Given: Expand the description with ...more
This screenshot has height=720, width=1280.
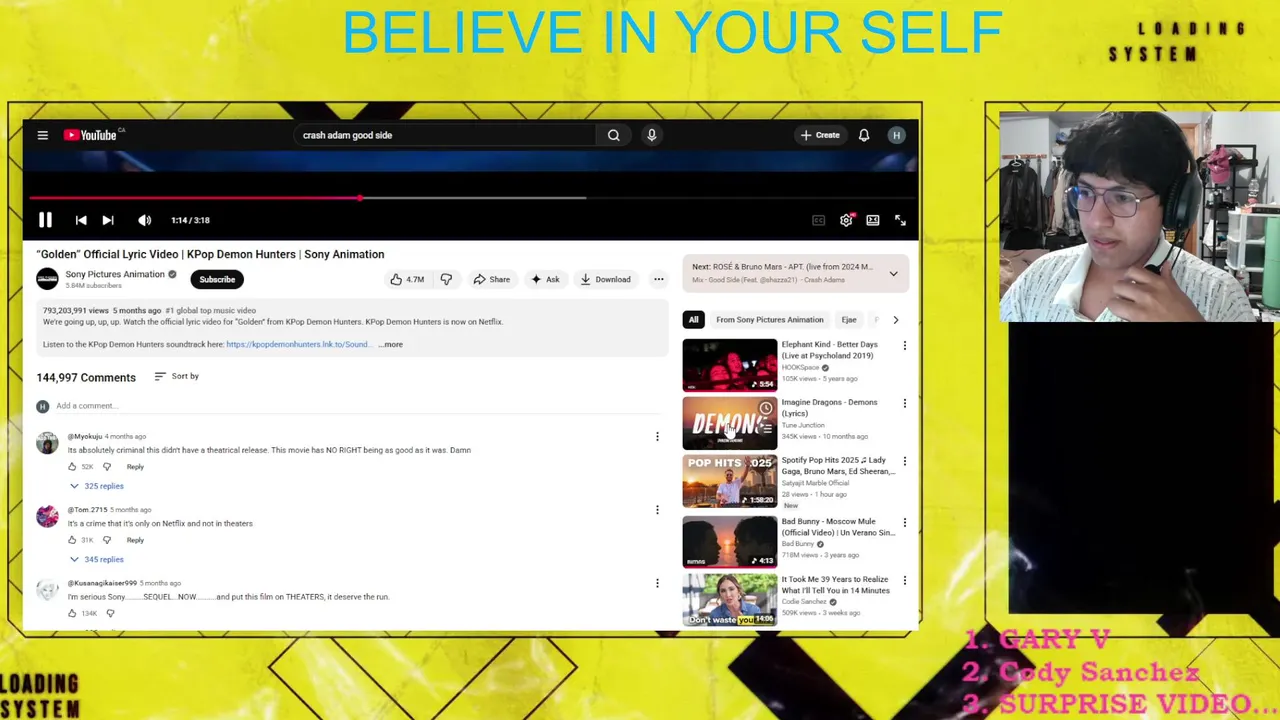Looking at the screenshot, I should (391, 344).
